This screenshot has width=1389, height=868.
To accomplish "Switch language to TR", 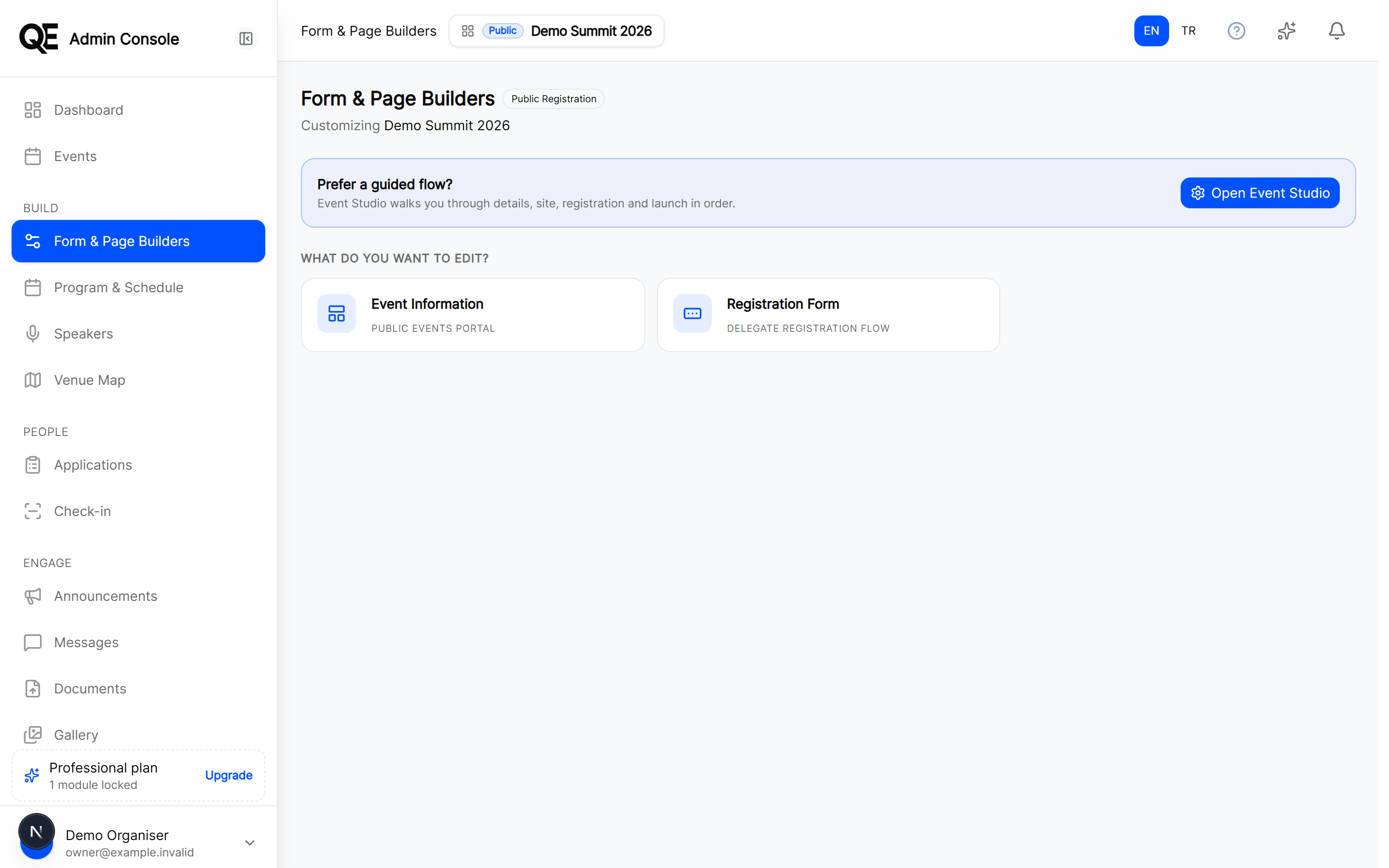I will point(1188,31).
